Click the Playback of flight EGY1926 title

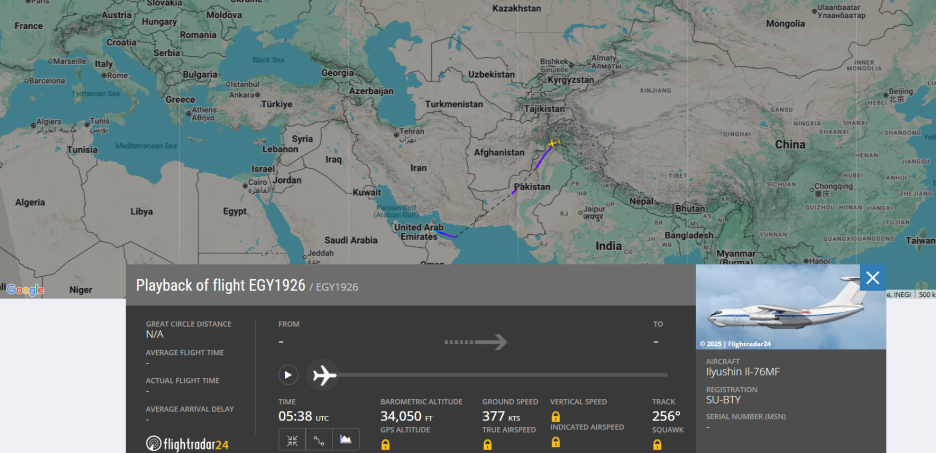[221, 285]
